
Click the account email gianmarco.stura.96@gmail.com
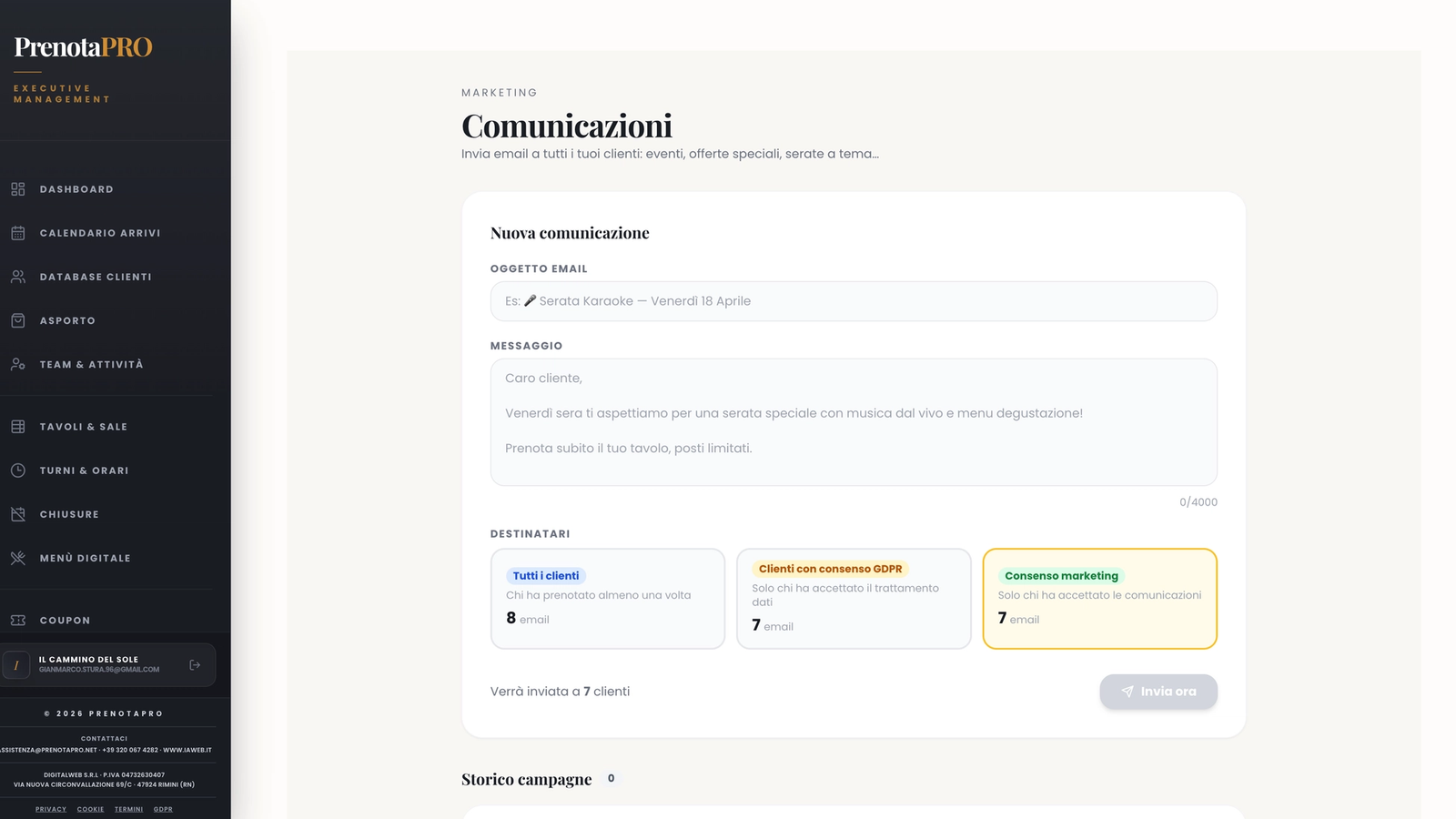tap(99, 670)
